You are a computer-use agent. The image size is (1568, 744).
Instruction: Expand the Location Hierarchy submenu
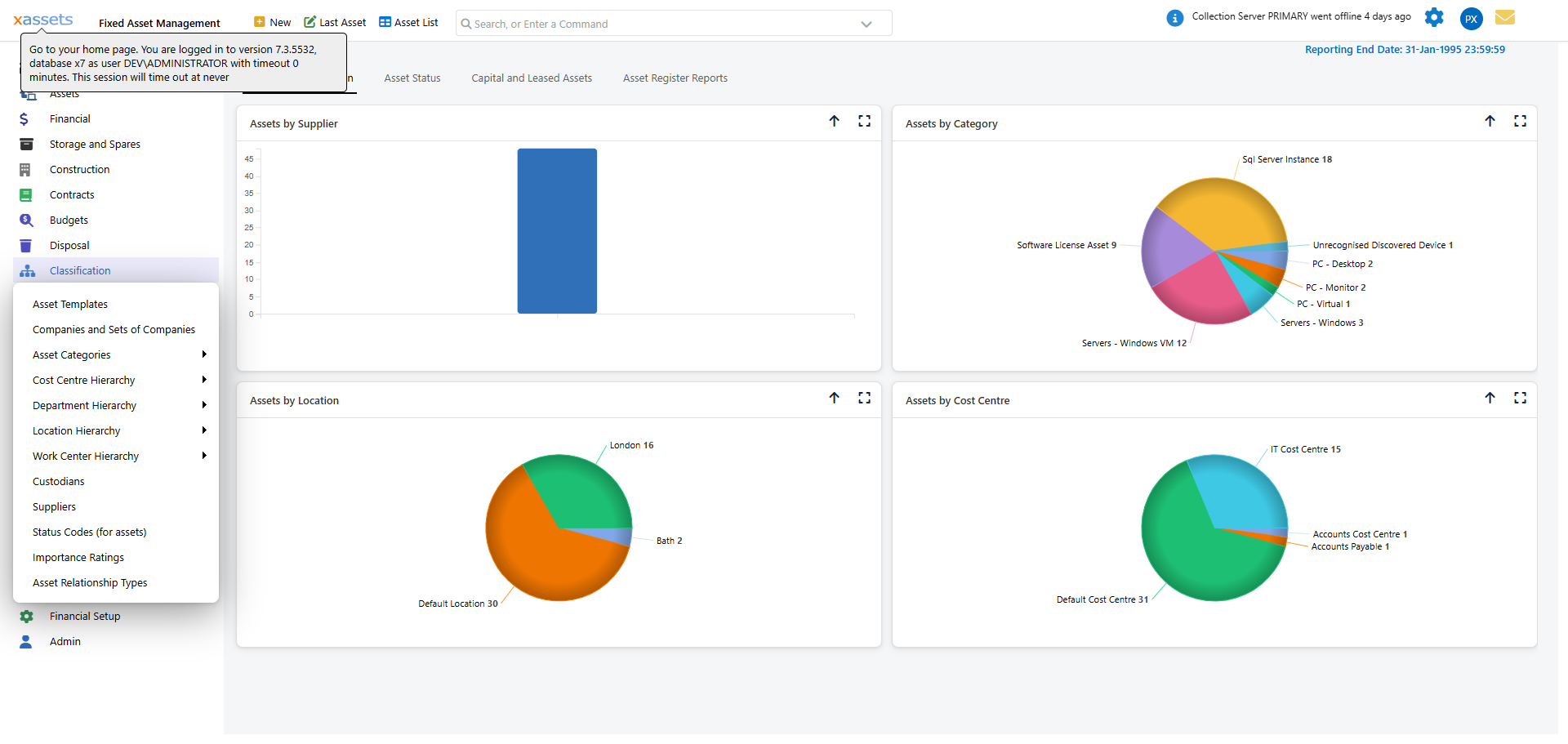[76, 430]
